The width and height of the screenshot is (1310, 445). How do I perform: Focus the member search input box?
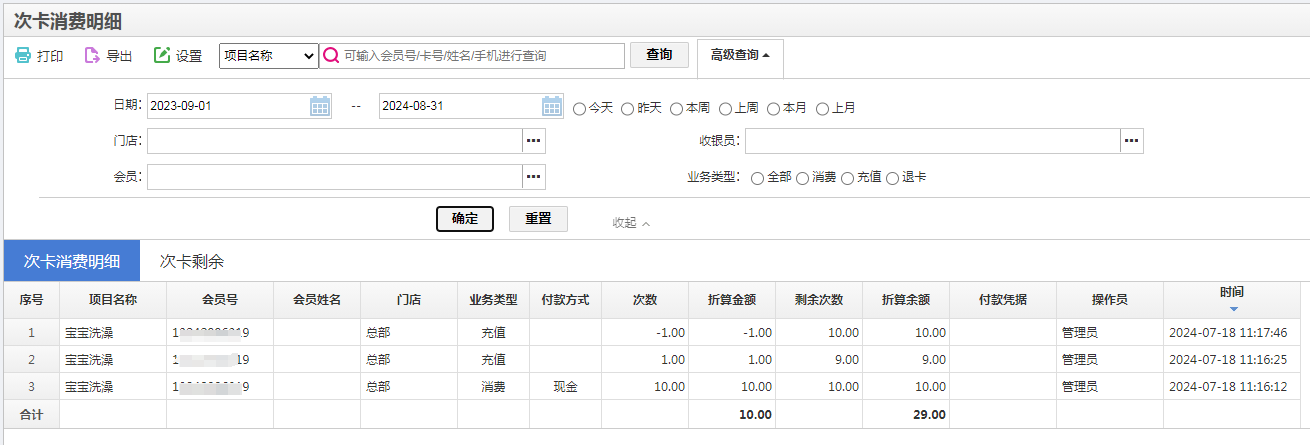pos(472,56)
